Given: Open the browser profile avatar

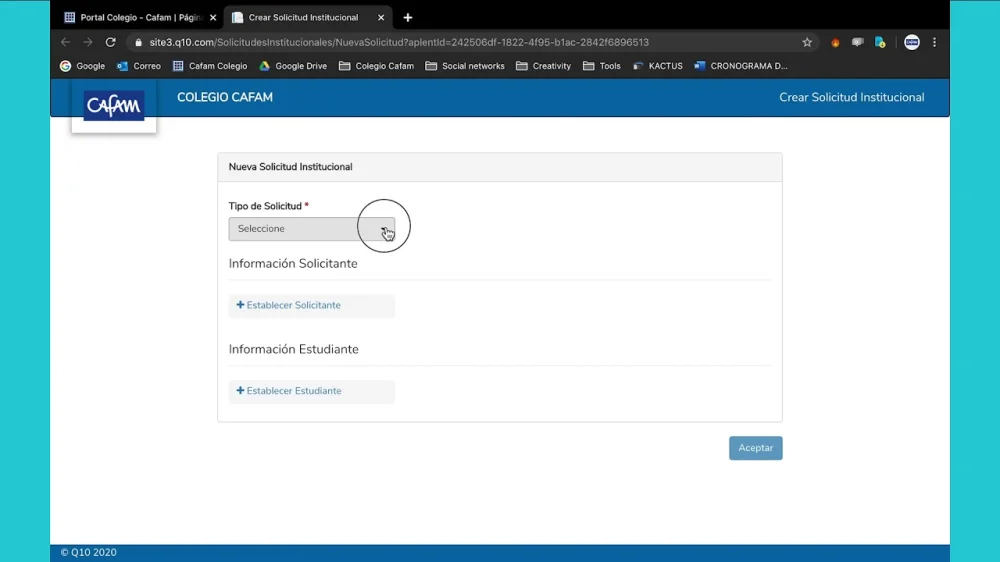Looking at the screenshot, I should [x=911, y=42].
